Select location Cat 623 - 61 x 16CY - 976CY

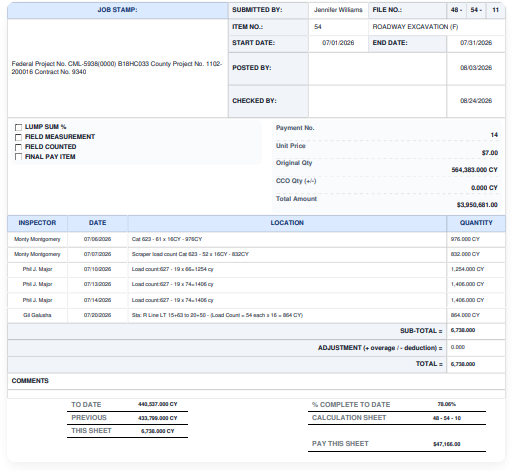click(x=167, y=239)
